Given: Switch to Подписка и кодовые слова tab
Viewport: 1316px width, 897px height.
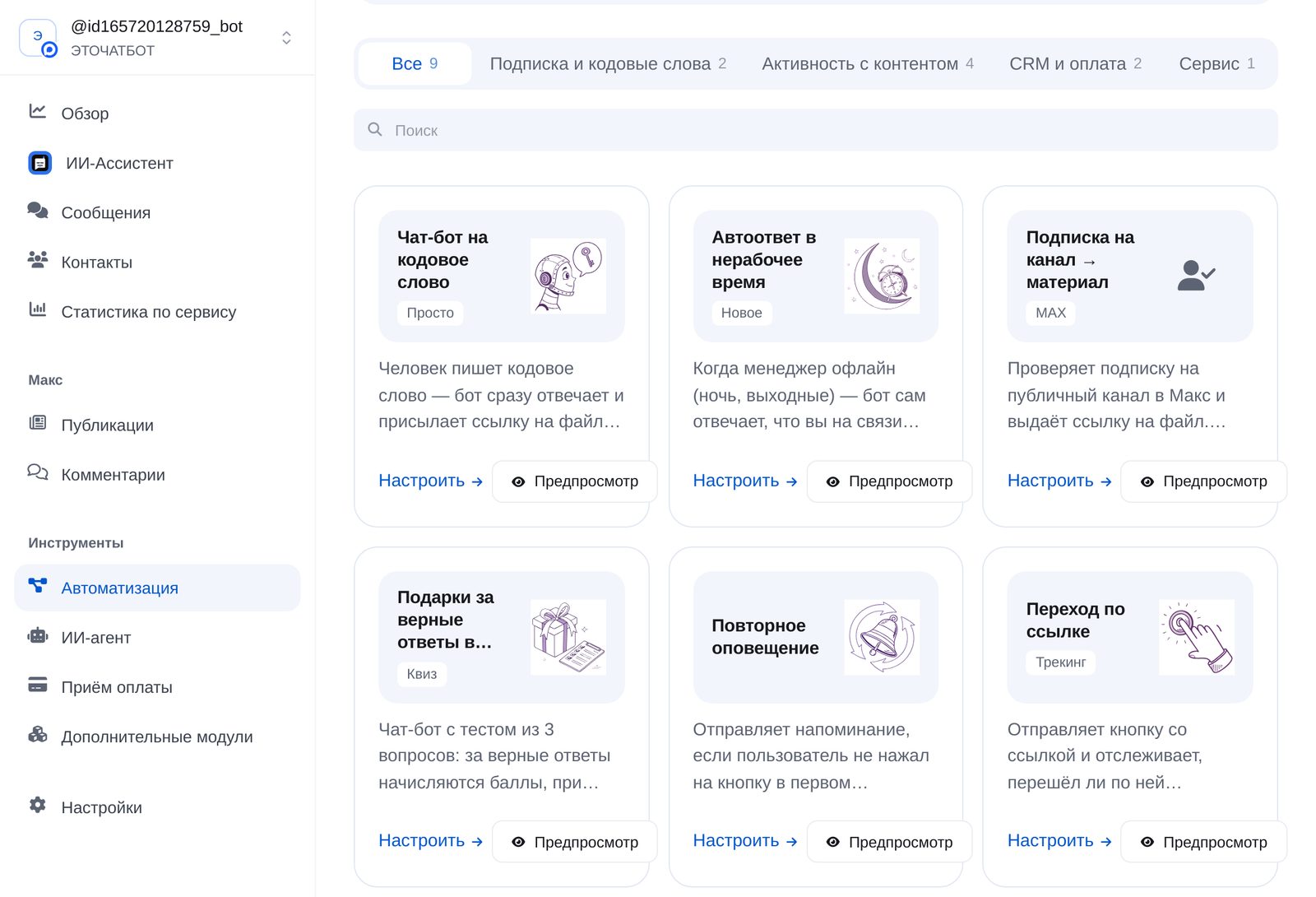Looking at the screenshot, I should 608,63.
